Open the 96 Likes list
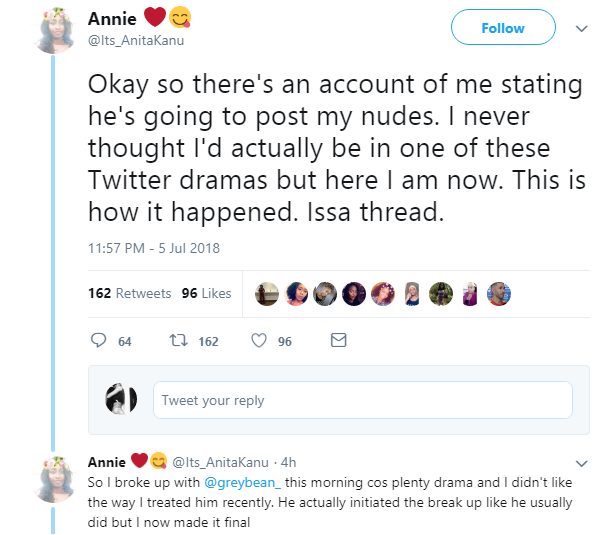This screenshot has height=535, width=614. point(206,293)
